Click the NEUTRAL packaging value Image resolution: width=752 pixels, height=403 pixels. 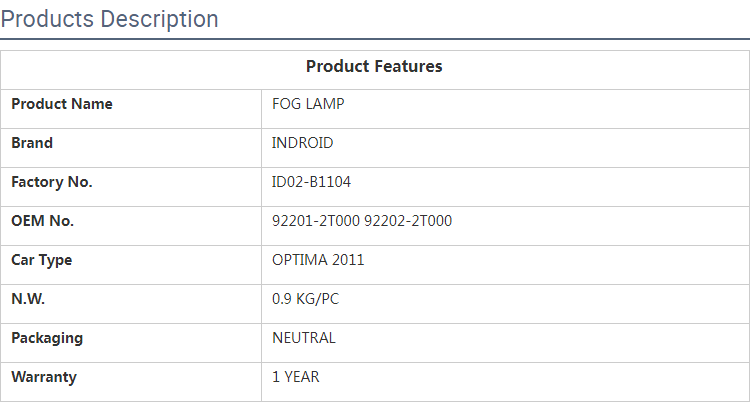coord(304,338)
